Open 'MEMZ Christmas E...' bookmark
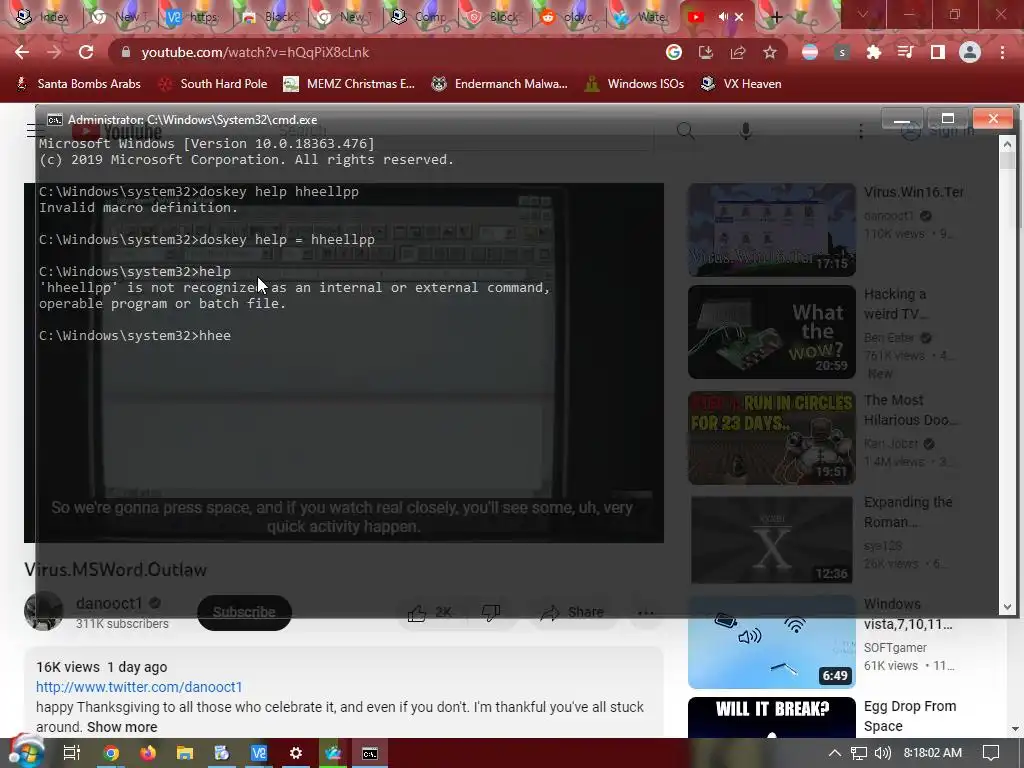 pos(349,84)
